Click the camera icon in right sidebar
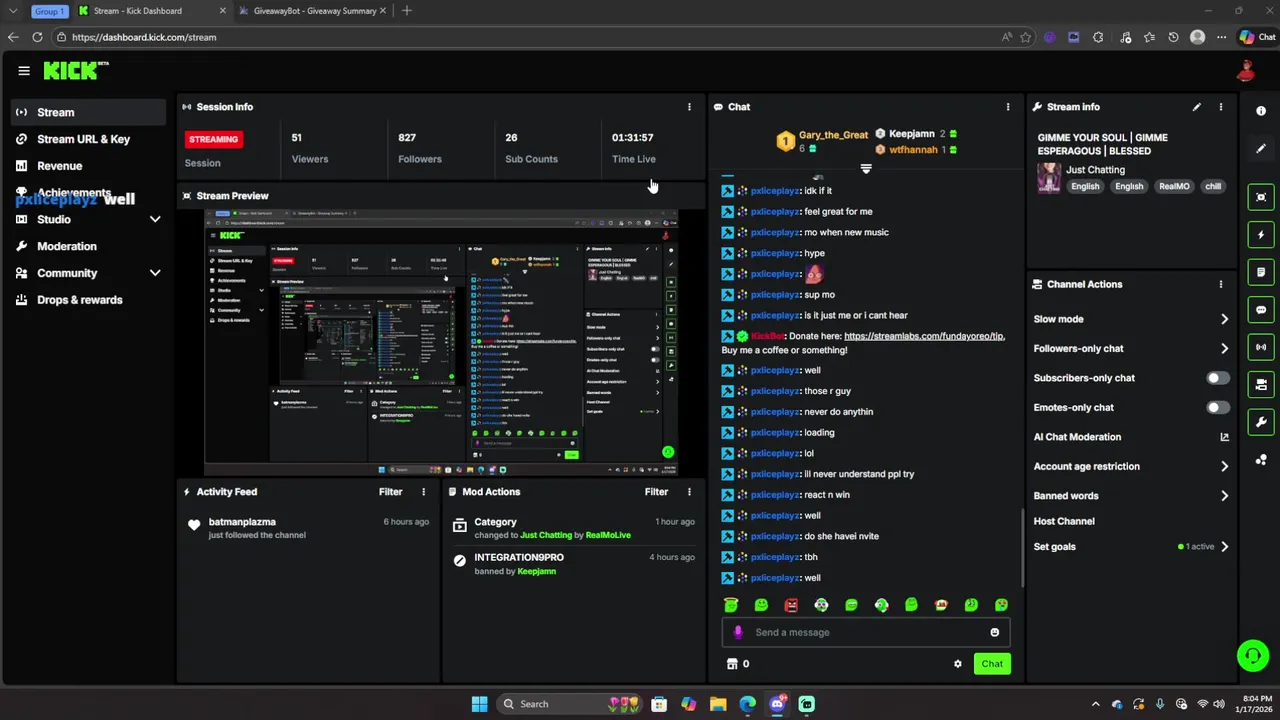1280x720 pixels. coord(1261,384)
